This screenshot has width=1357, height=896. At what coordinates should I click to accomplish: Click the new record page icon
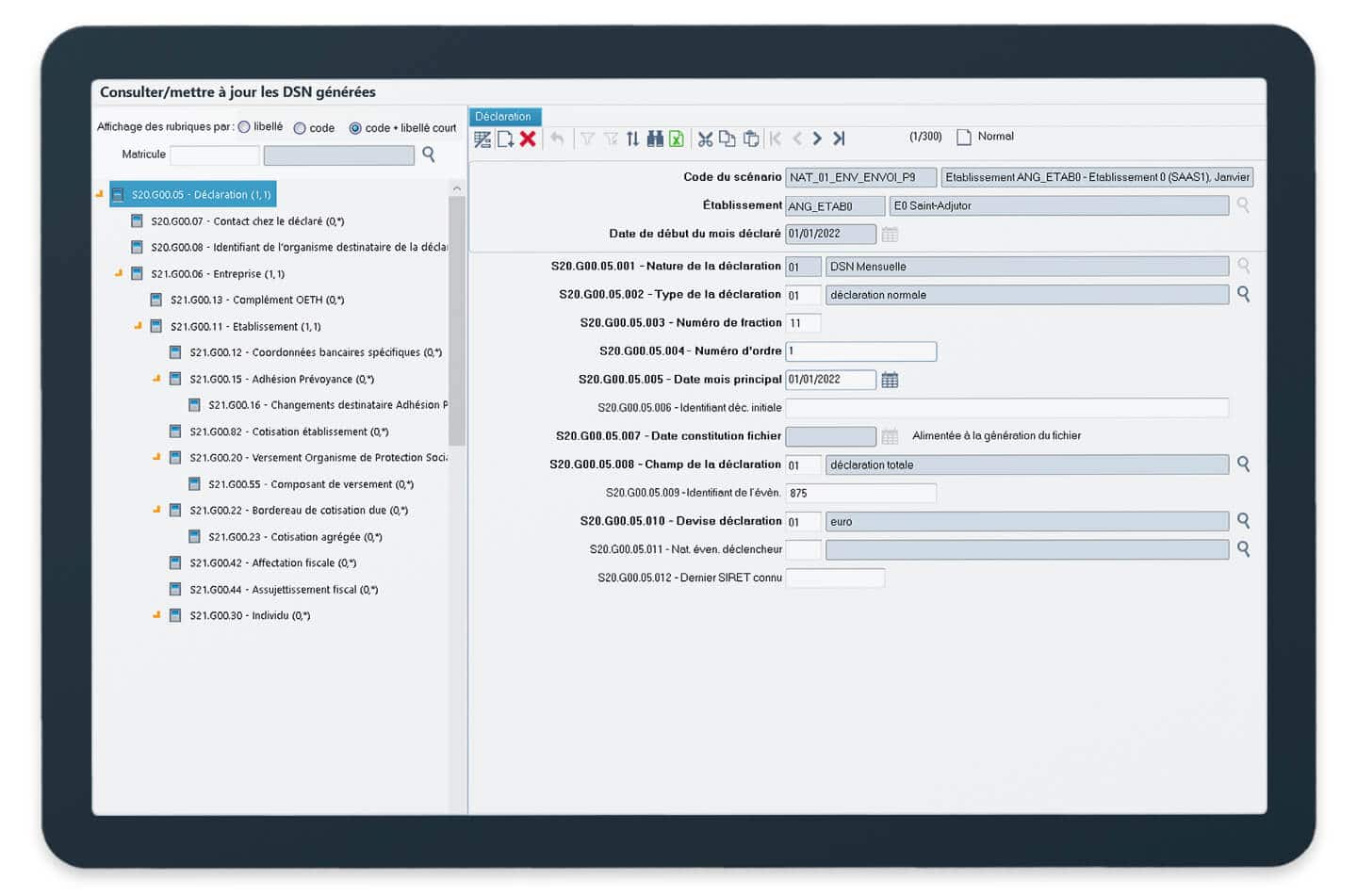505,138
